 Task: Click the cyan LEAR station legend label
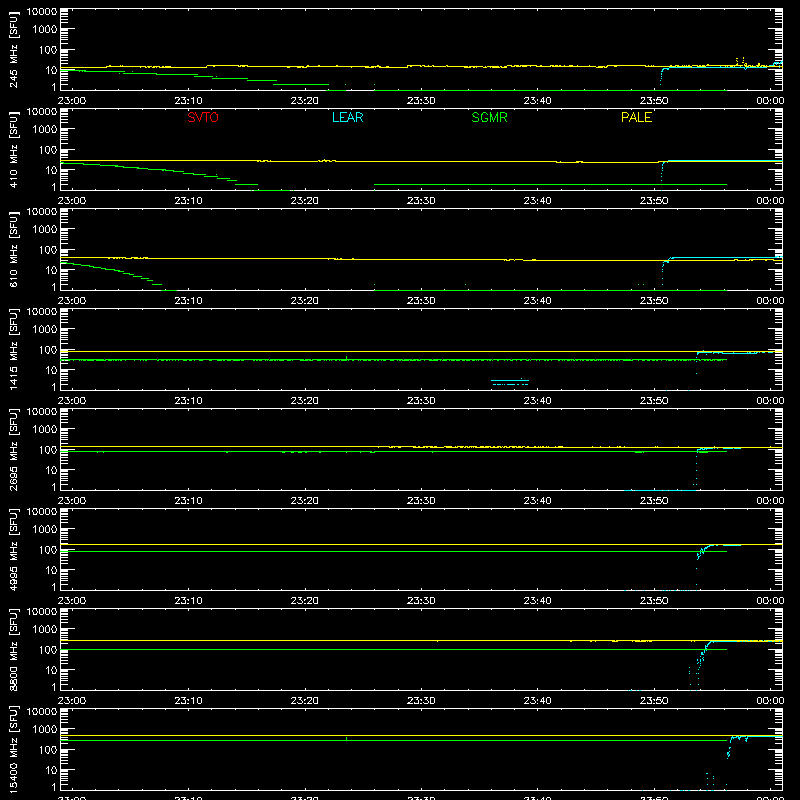tap(347, 117)
